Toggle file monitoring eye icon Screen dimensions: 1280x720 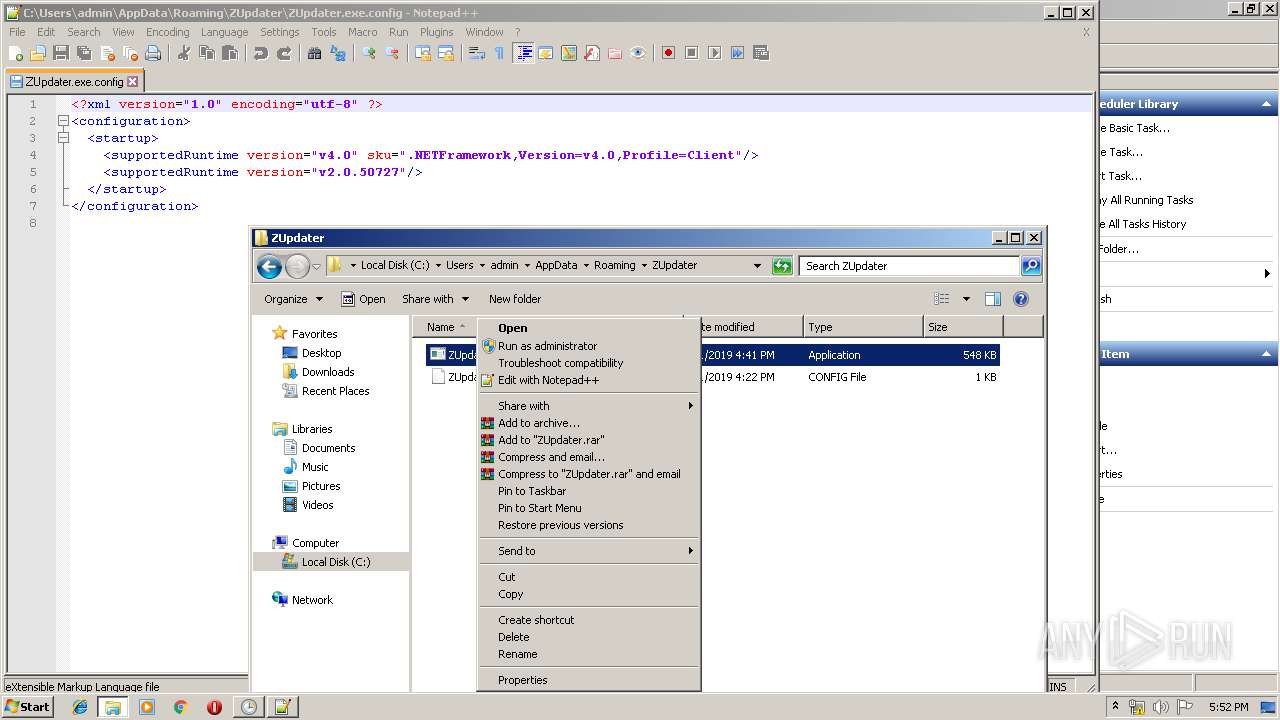(x=637, y=53)
